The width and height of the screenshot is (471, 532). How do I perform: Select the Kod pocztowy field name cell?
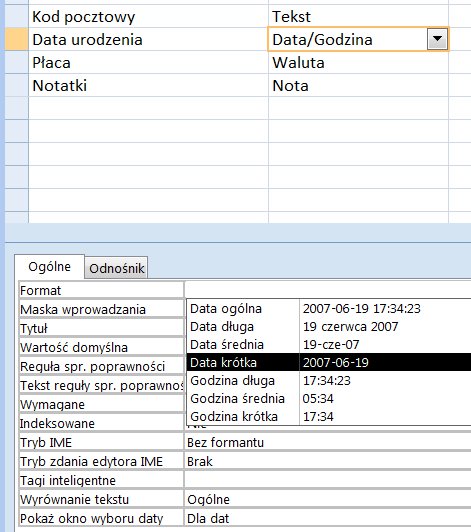148,16
